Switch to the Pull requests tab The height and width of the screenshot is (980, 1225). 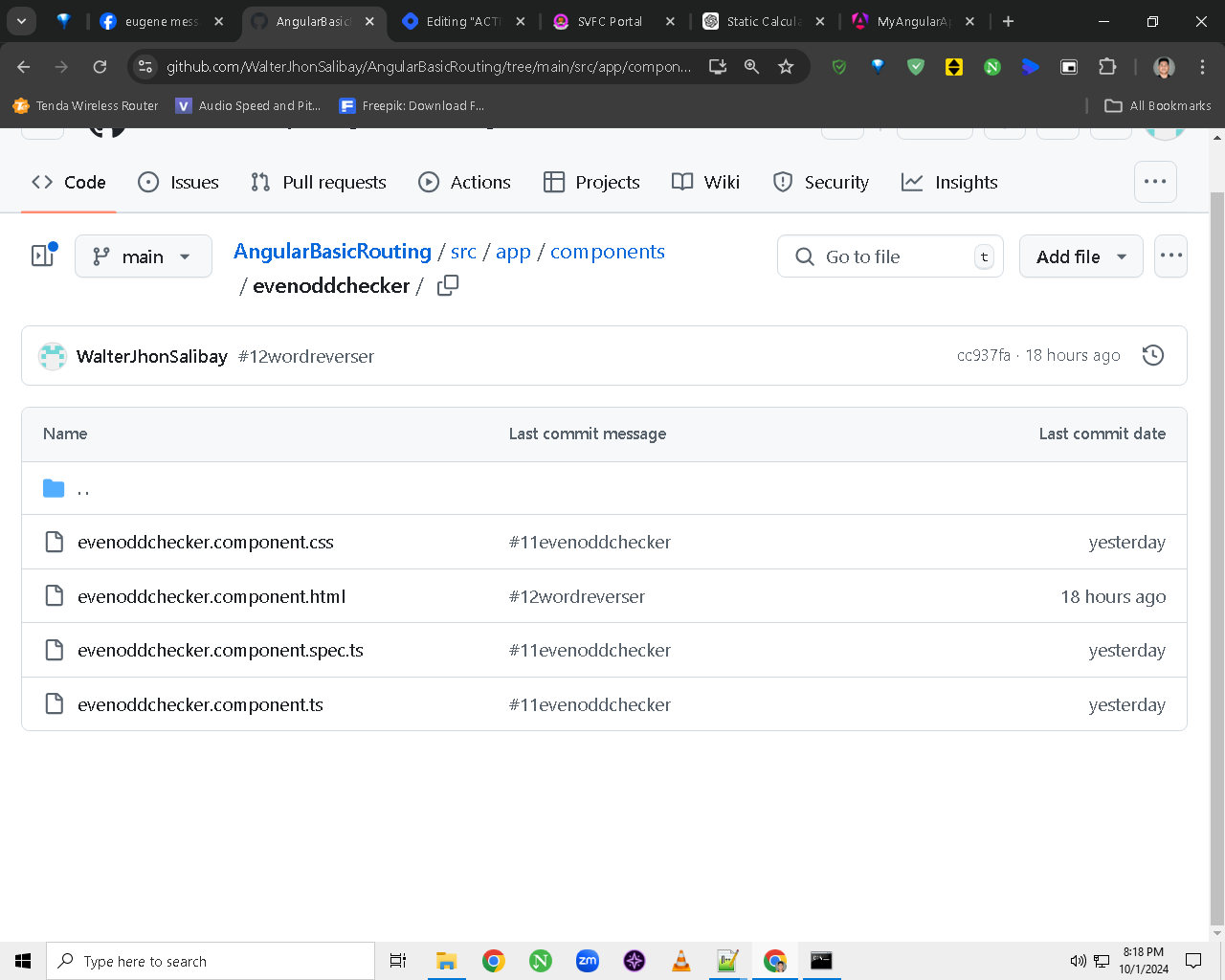[x=319, y=182]
